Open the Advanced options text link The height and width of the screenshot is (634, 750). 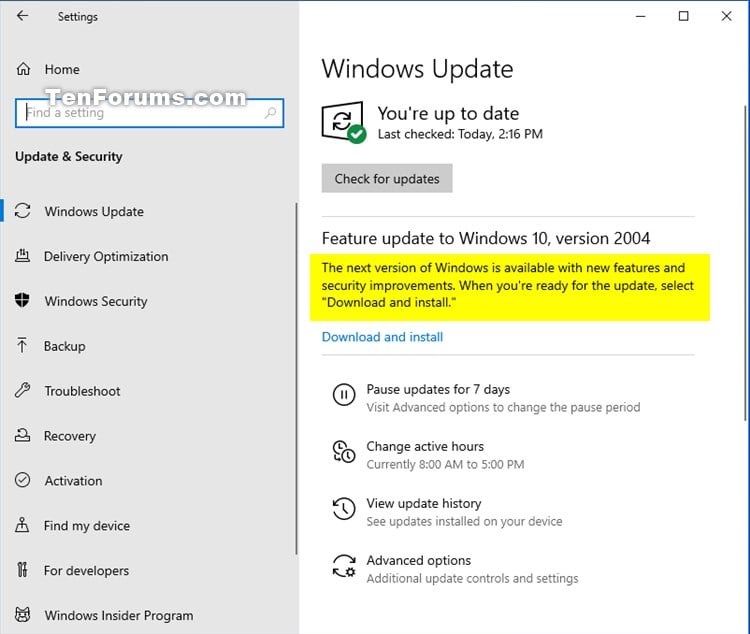pos(419,560)
